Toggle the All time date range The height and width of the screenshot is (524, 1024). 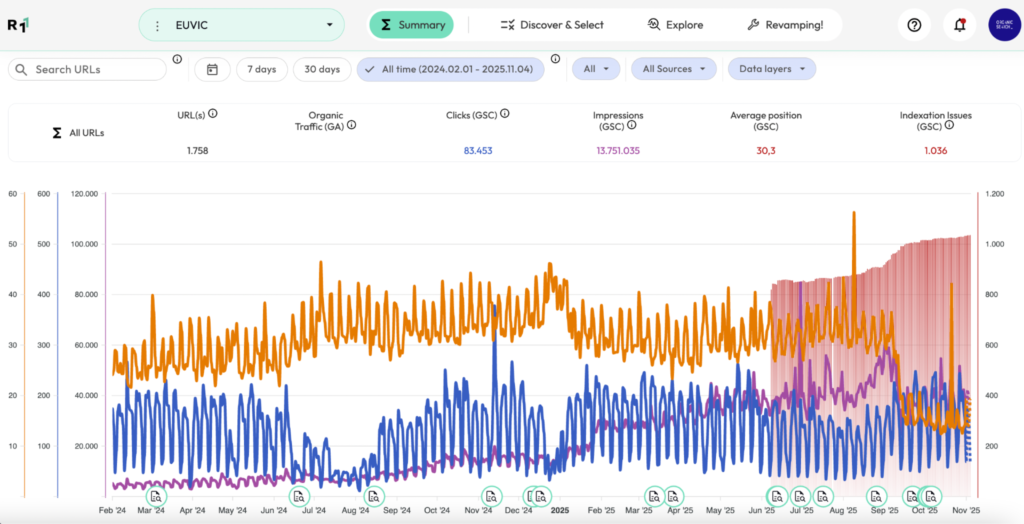tap(450, 69)
